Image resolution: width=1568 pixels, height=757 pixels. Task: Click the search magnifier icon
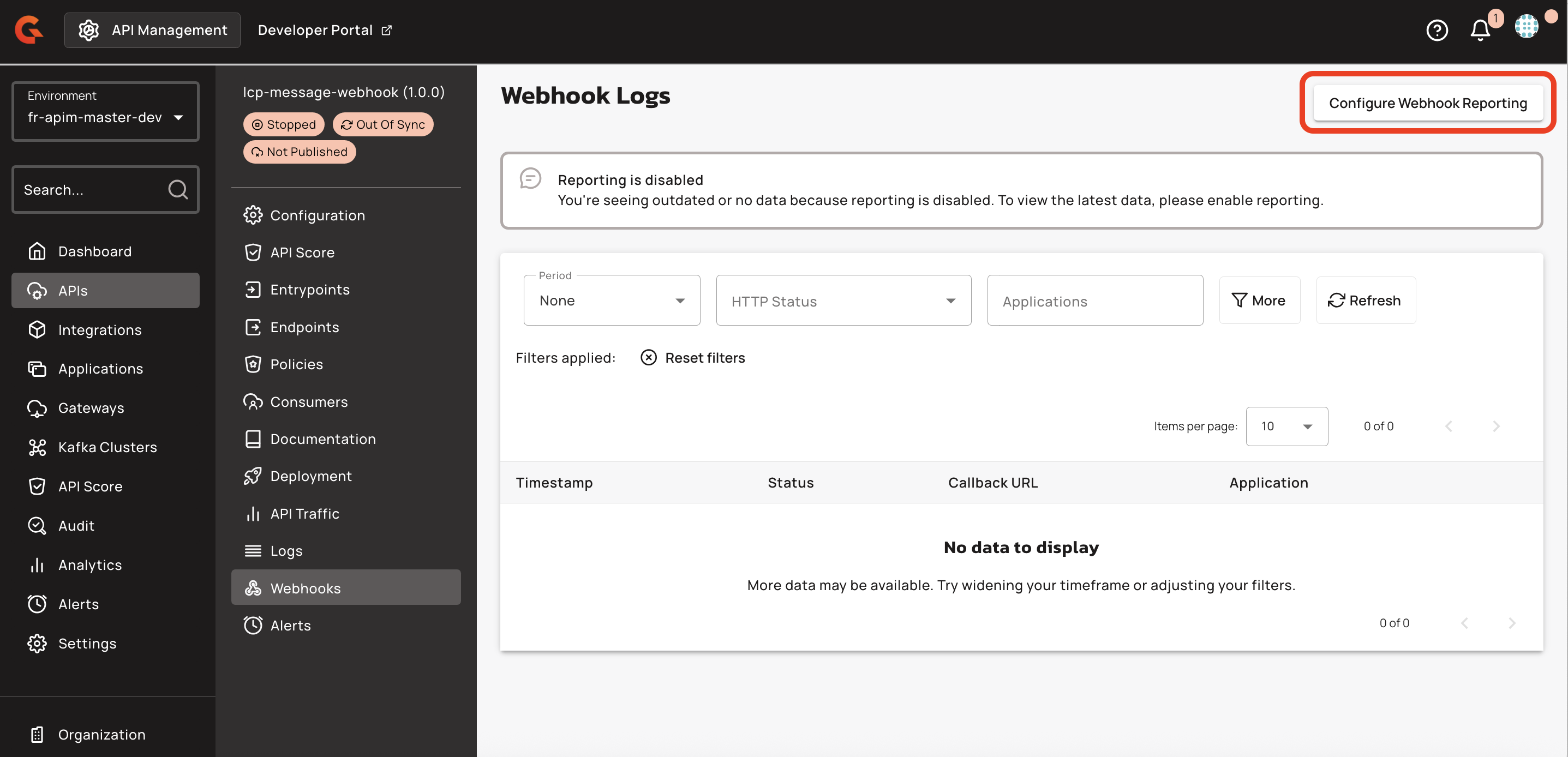[178, 190]
